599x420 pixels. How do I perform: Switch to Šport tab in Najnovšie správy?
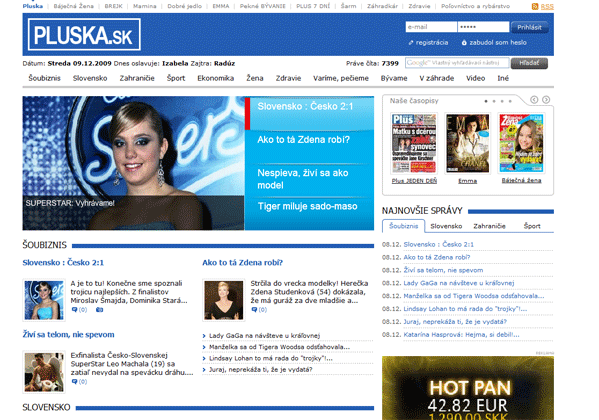click(532, 226)
